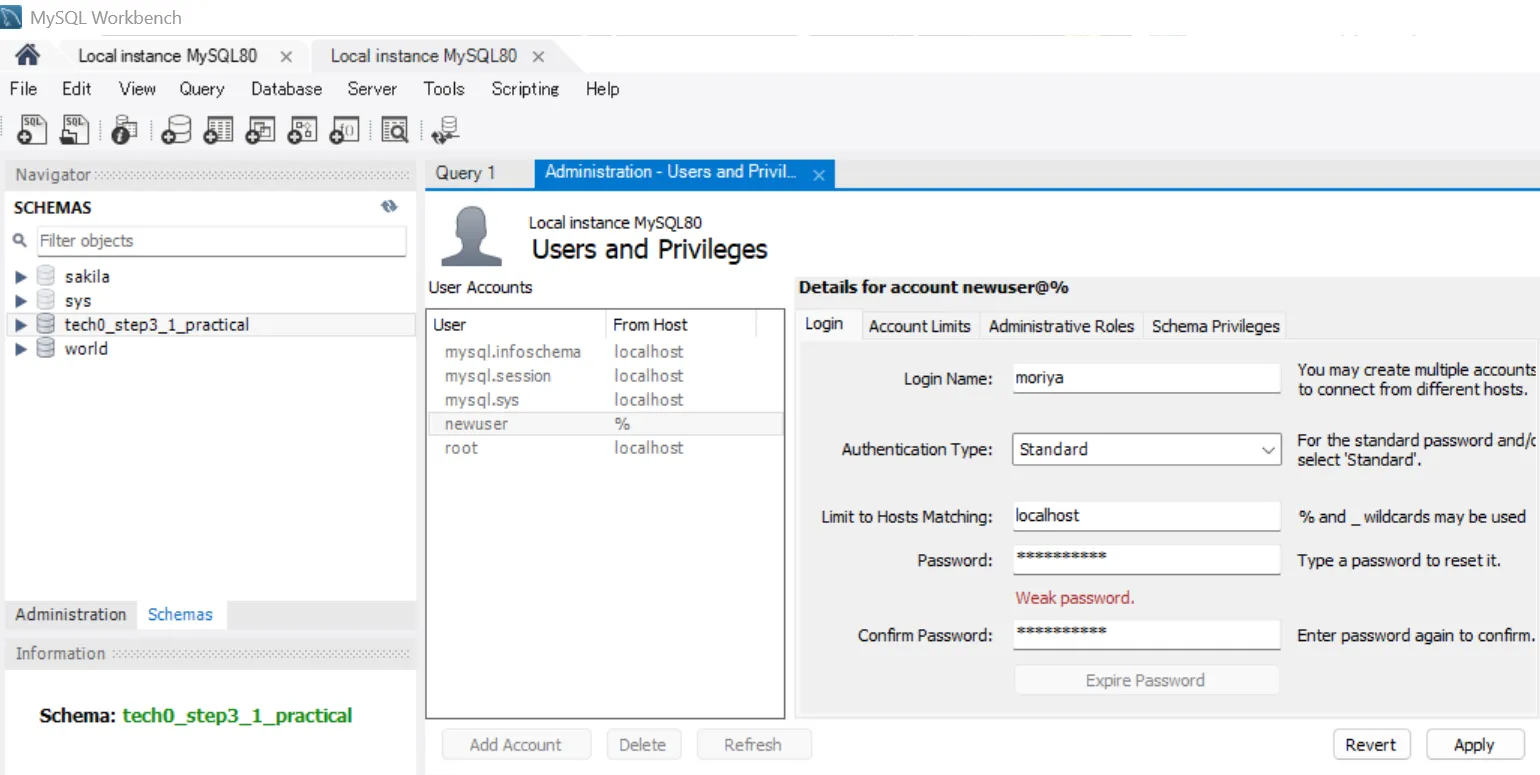Open the Tools menu
The width and height of the screenshot is (1540, 775).
[444, 89]
